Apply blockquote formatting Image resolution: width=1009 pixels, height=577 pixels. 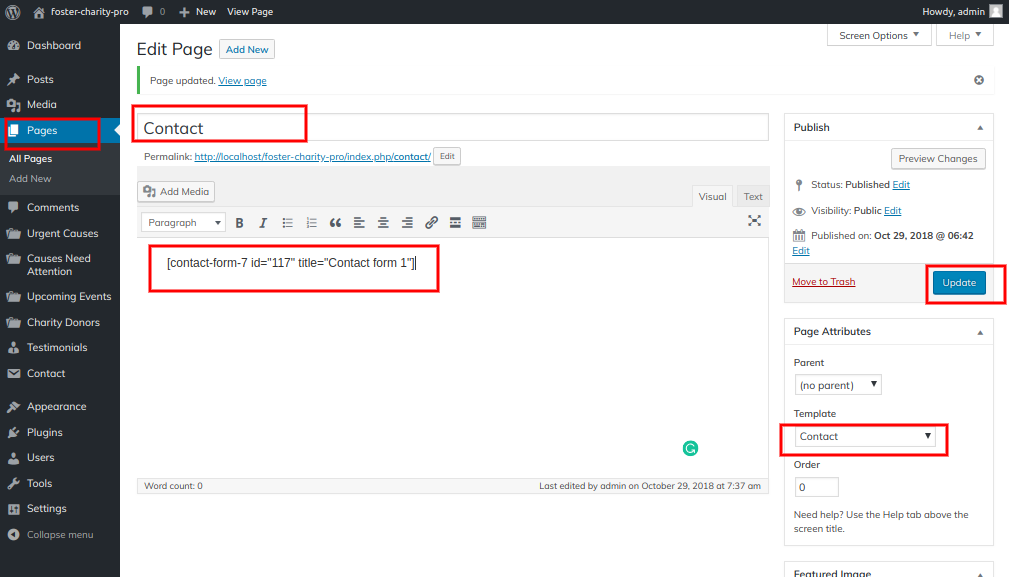[335, 223]
